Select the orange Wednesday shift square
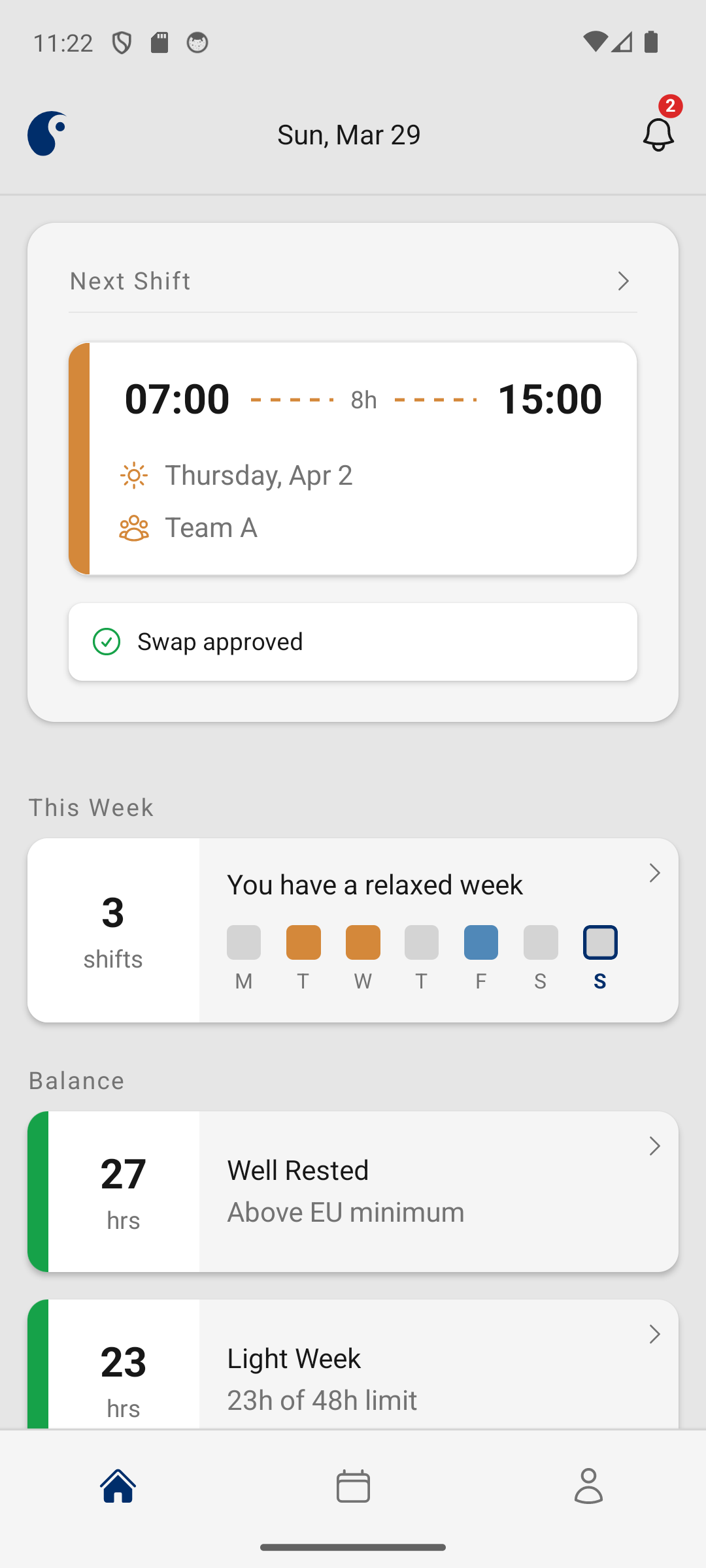Viewport: 706px width, 1568px height. pos(363,943)
